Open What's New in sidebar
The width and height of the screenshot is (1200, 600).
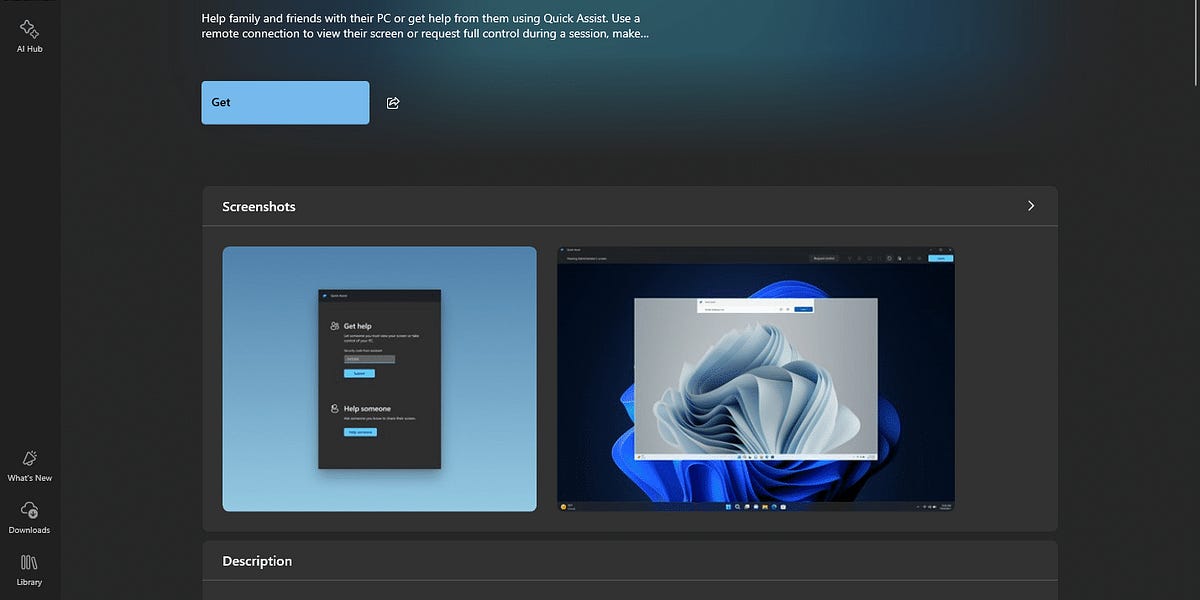[29, 465]
